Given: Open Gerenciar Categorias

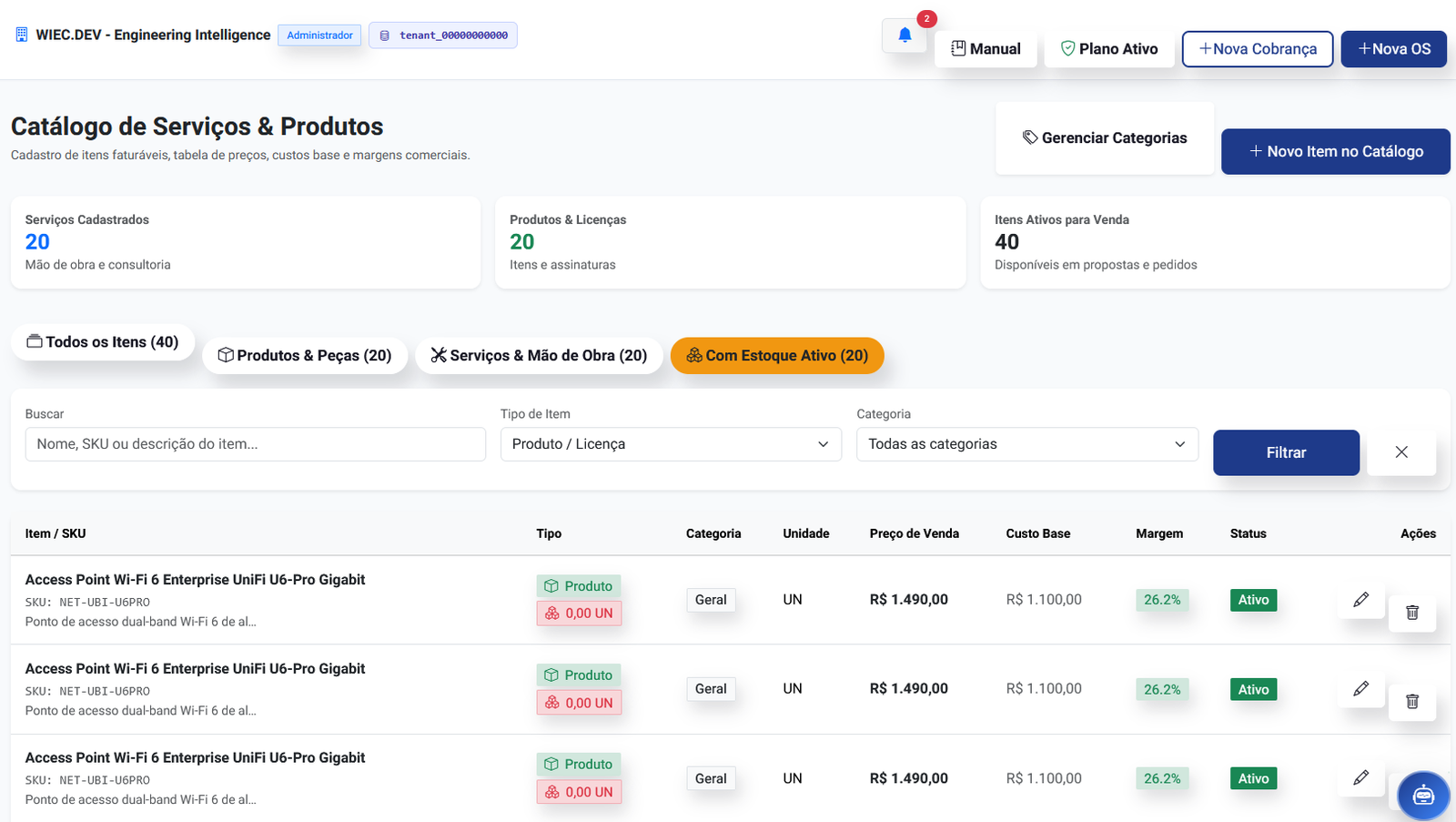Looking at the screenshot, I should click(1105, 138).
